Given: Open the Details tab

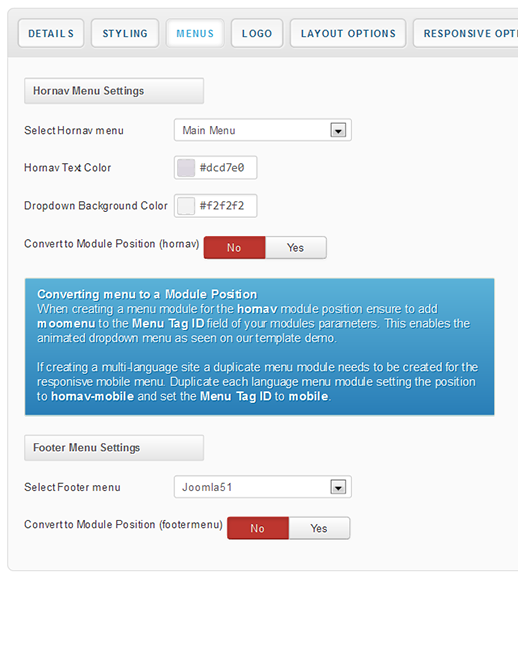Looking at the screenshot, I should 51,33.
